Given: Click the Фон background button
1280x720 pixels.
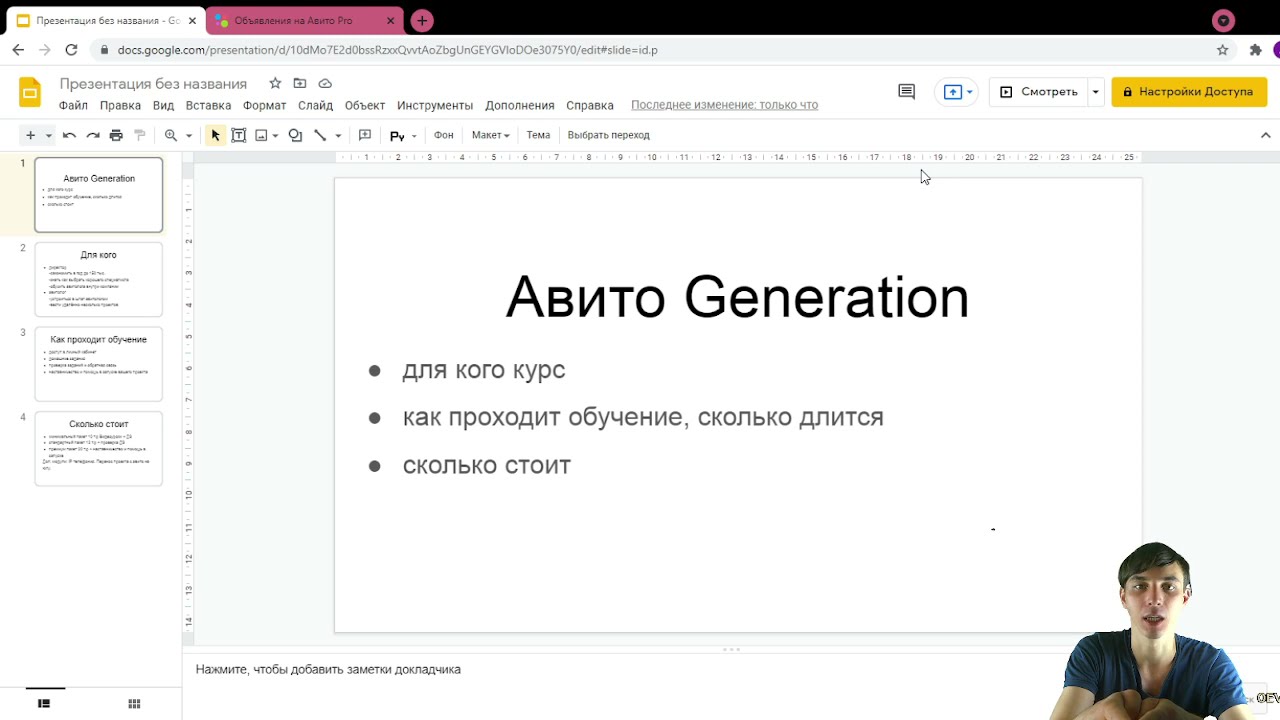Looking at the screenshot, I should click(x=443, y=135).
